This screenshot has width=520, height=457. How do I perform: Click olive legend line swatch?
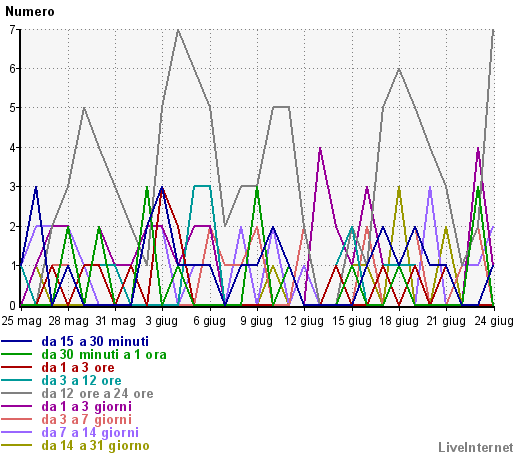pos(17,445)
